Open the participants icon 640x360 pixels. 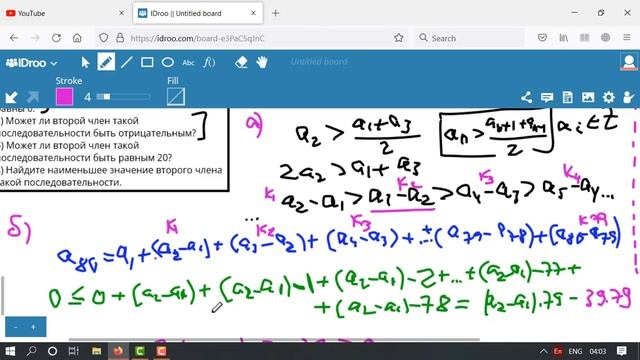pyautogui.click(x=629, y=97)
